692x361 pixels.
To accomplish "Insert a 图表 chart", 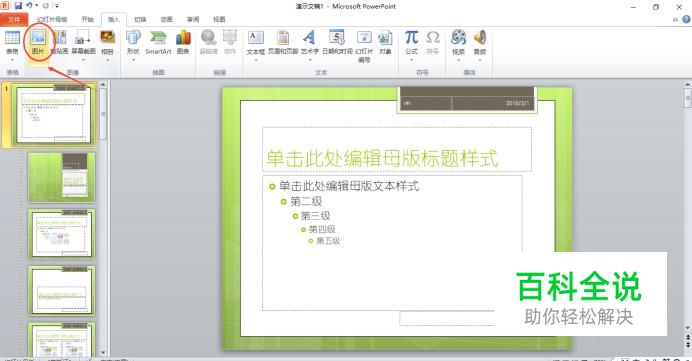I will click(183, 42).
